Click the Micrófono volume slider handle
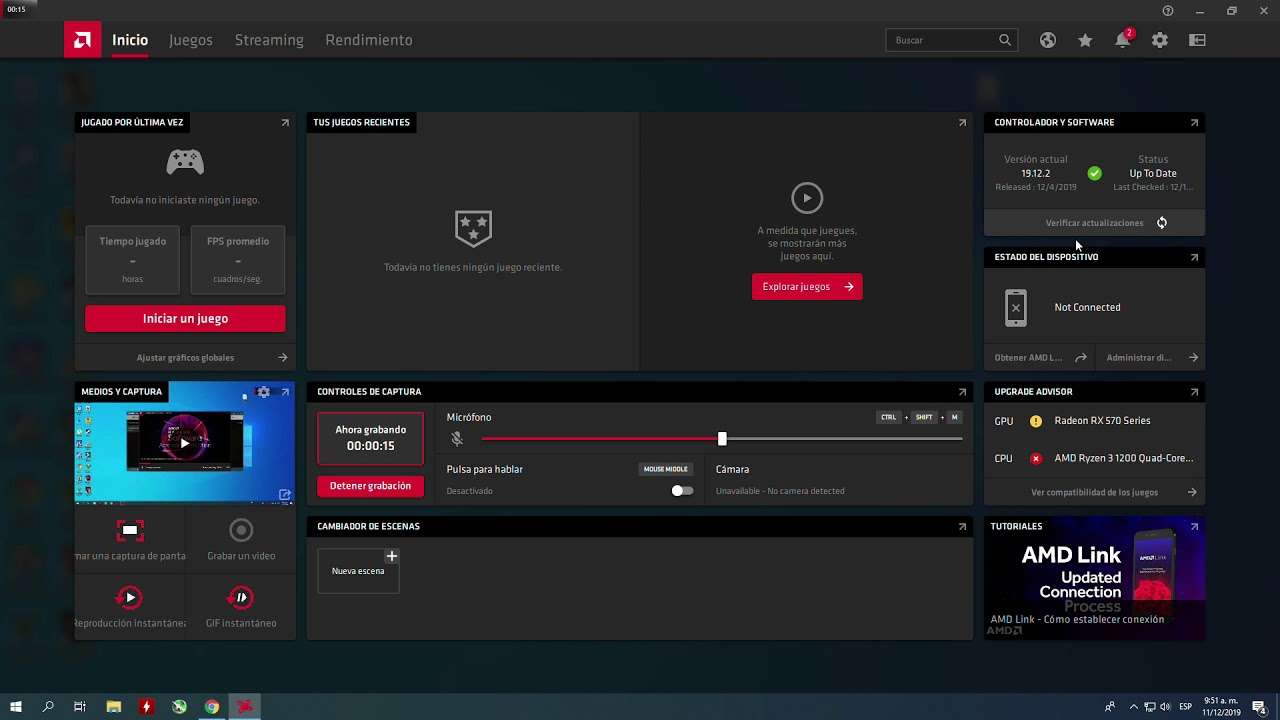Screen dimensions: 1280x720 coord(722,438)
